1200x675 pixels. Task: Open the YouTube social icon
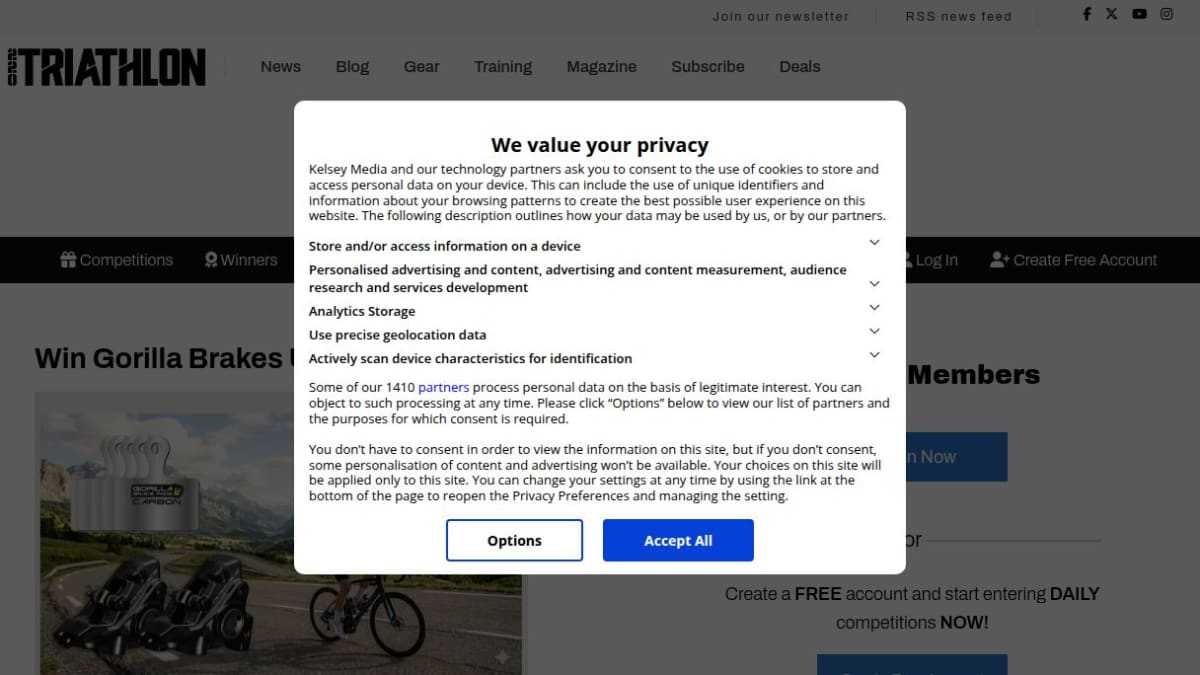(x=1139, y=14)
